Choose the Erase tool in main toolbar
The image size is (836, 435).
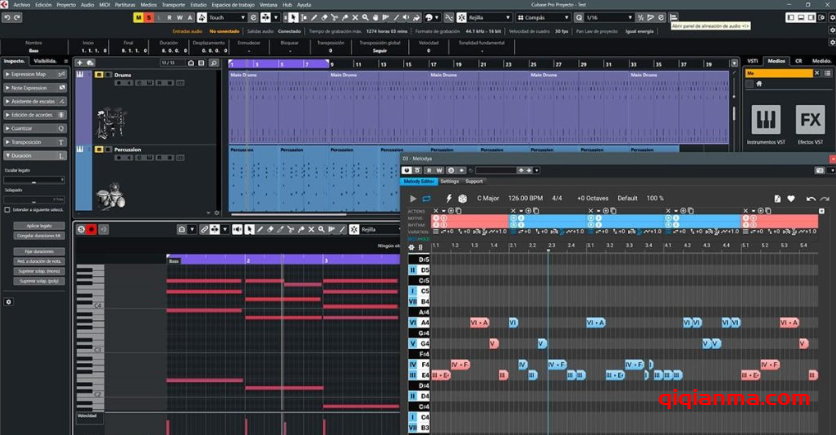pos(324,18)
